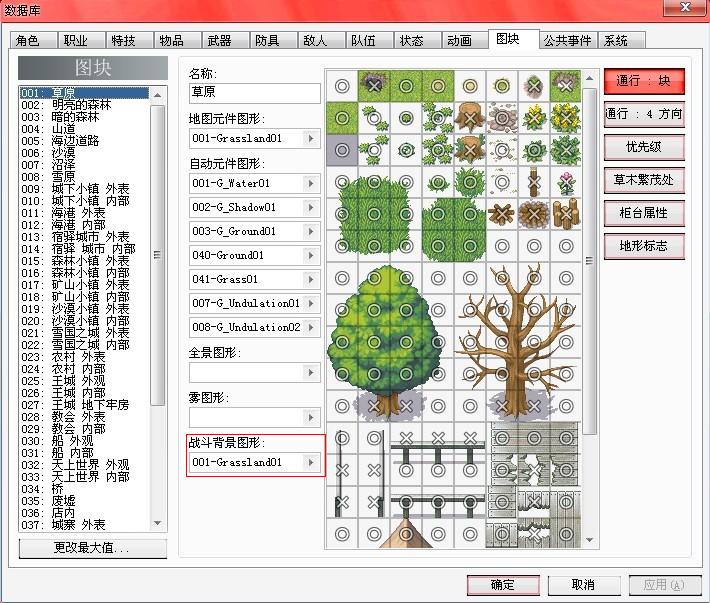Select 009: 城下小镇 外表 tileset
Image resolution: width=710 pixels, height=603 pixels.
pos(84,189)
